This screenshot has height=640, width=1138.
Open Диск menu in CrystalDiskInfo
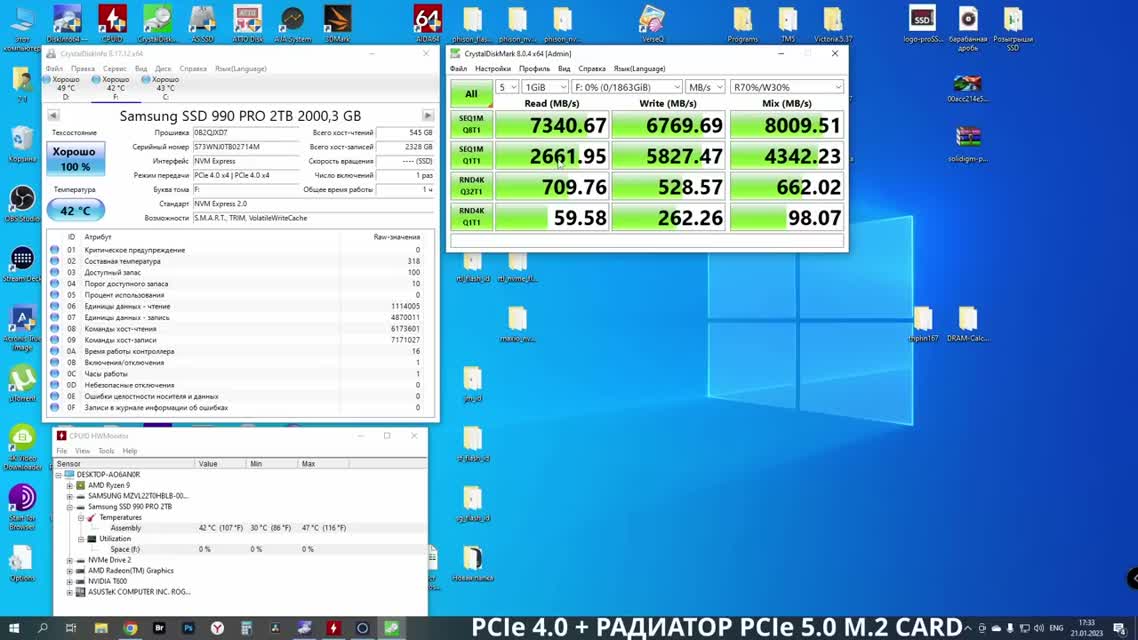163,68
